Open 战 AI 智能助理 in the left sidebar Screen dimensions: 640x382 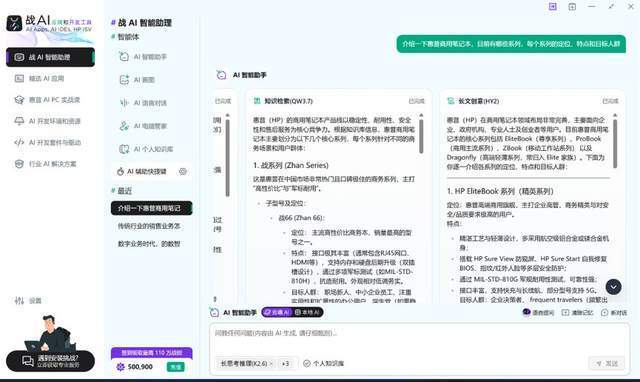point(50,57)
